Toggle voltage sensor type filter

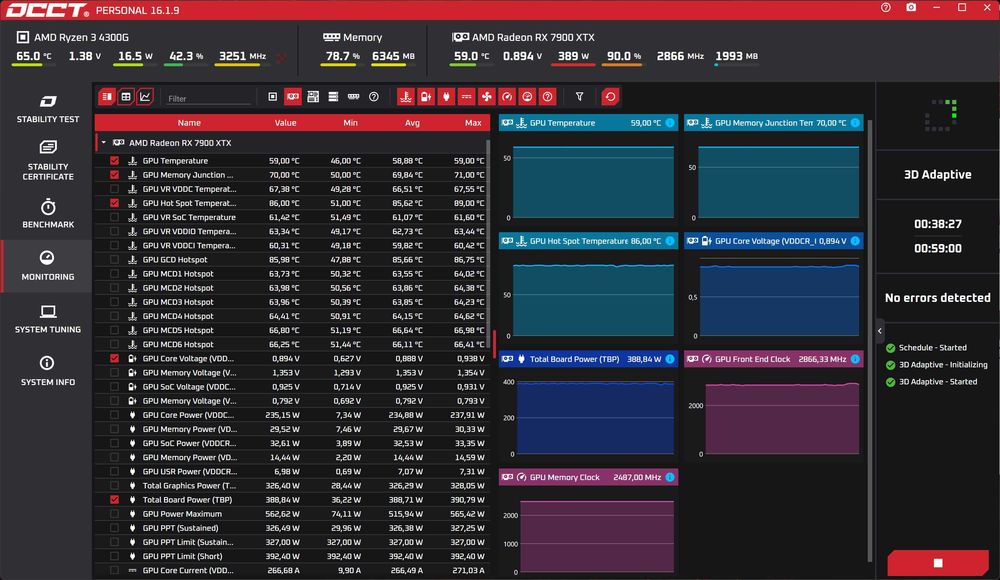pos(426,97)
